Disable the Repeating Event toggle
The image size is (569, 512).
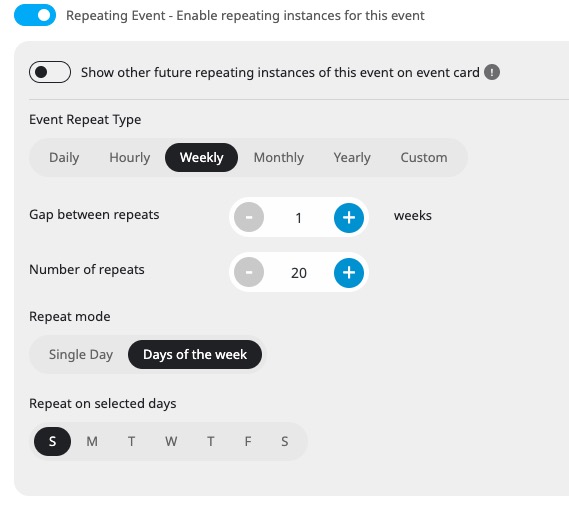click(x=35, y=15)
